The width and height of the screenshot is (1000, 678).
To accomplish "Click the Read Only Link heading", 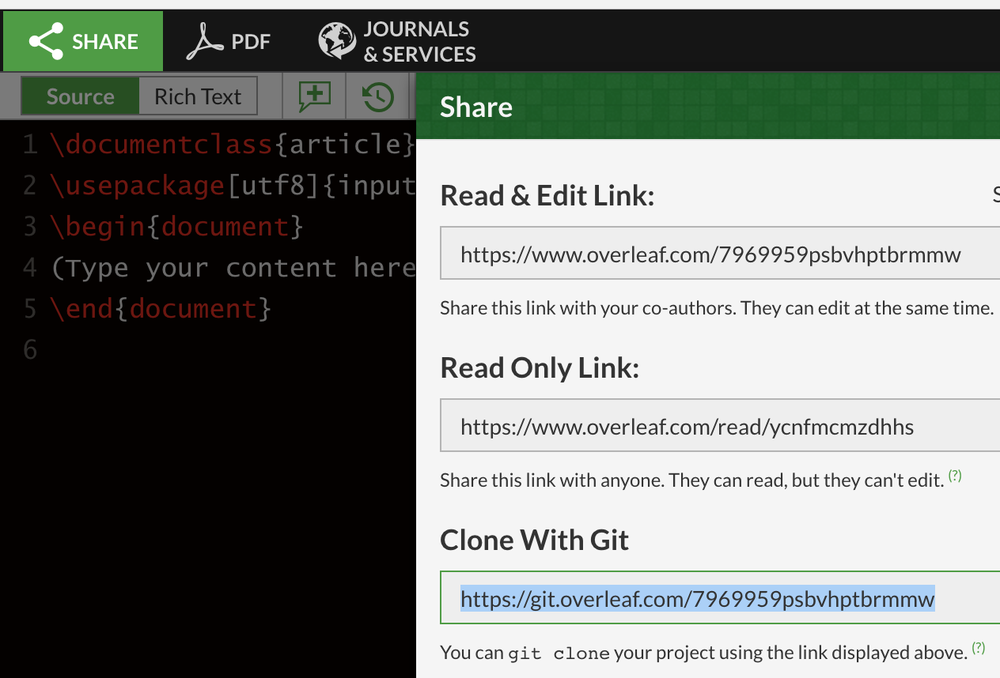I will point(540,368).
